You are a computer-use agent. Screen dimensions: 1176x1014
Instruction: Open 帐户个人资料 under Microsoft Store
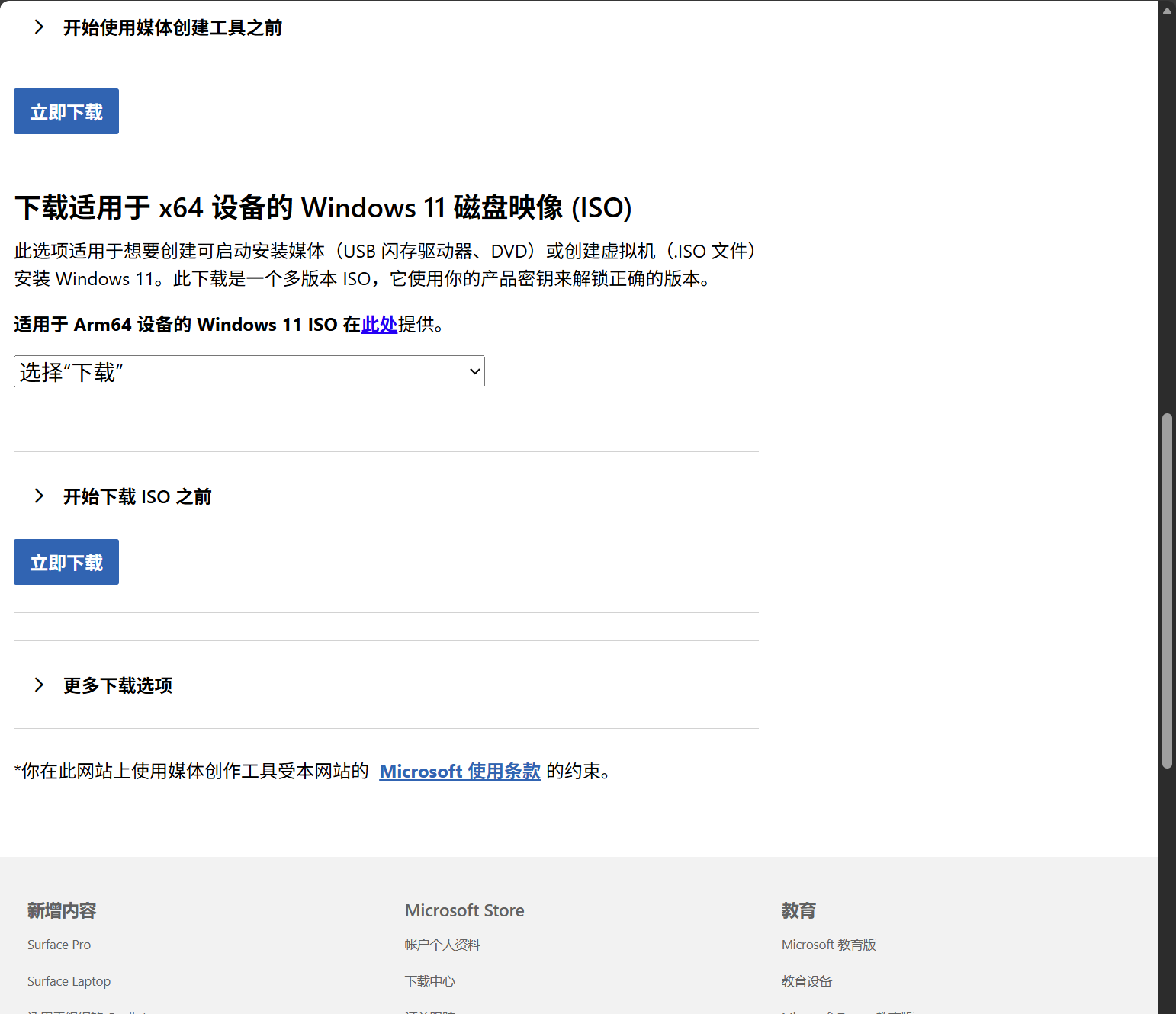coord(442,945)
